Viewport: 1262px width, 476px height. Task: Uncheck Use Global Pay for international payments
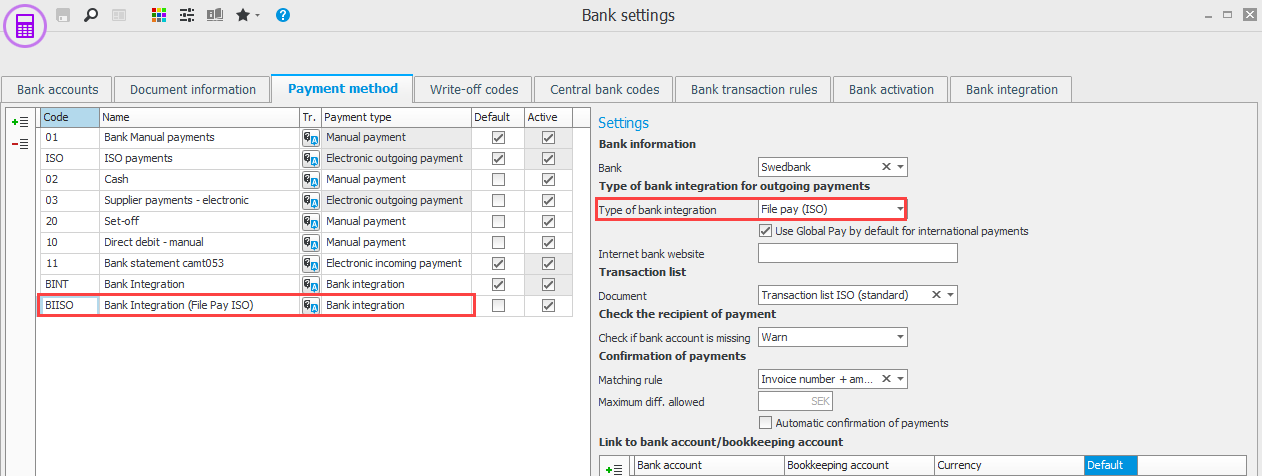767,231
